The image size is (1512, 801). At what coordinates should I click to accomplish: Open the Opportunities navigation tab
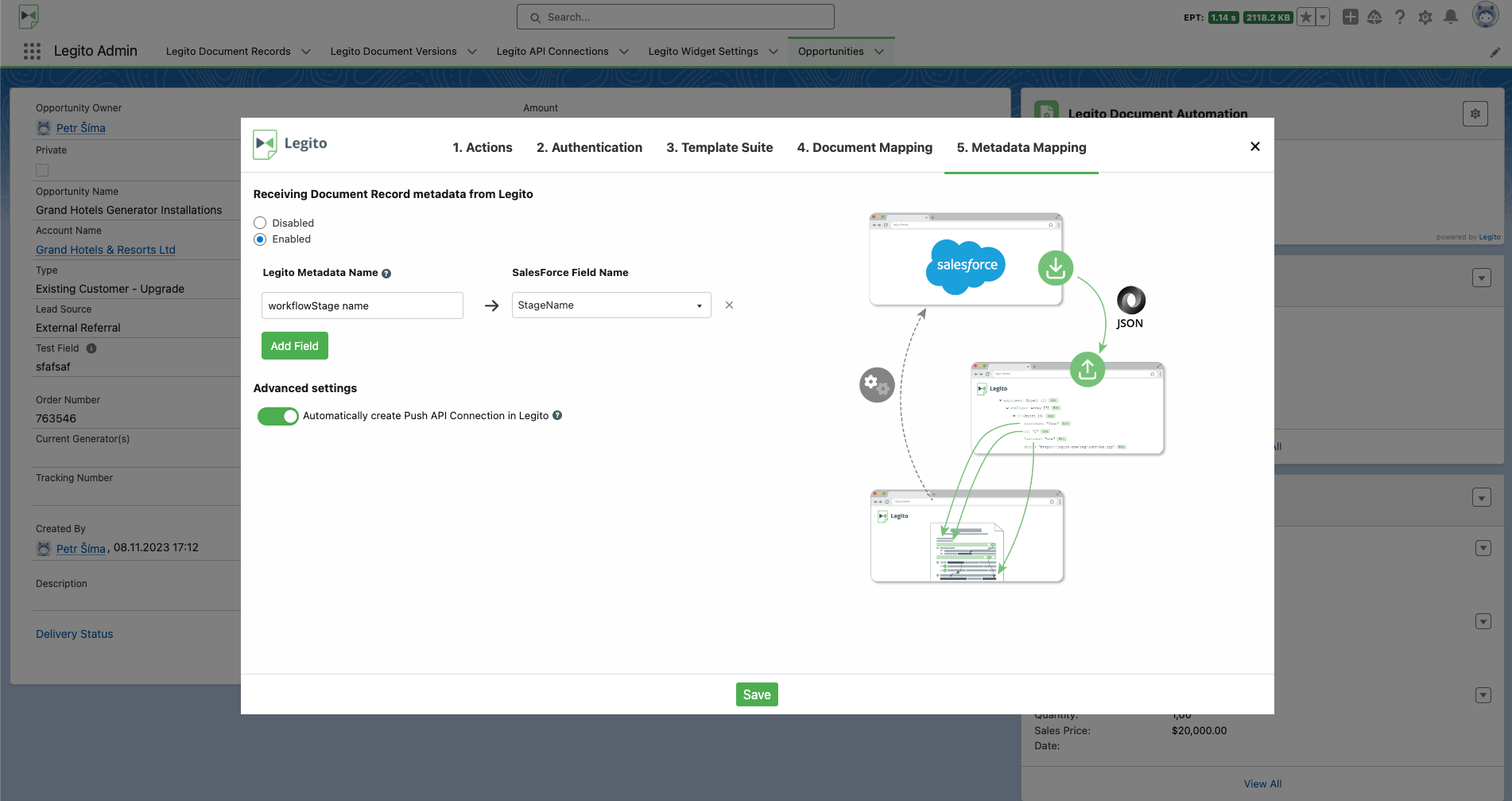[831, 52]
